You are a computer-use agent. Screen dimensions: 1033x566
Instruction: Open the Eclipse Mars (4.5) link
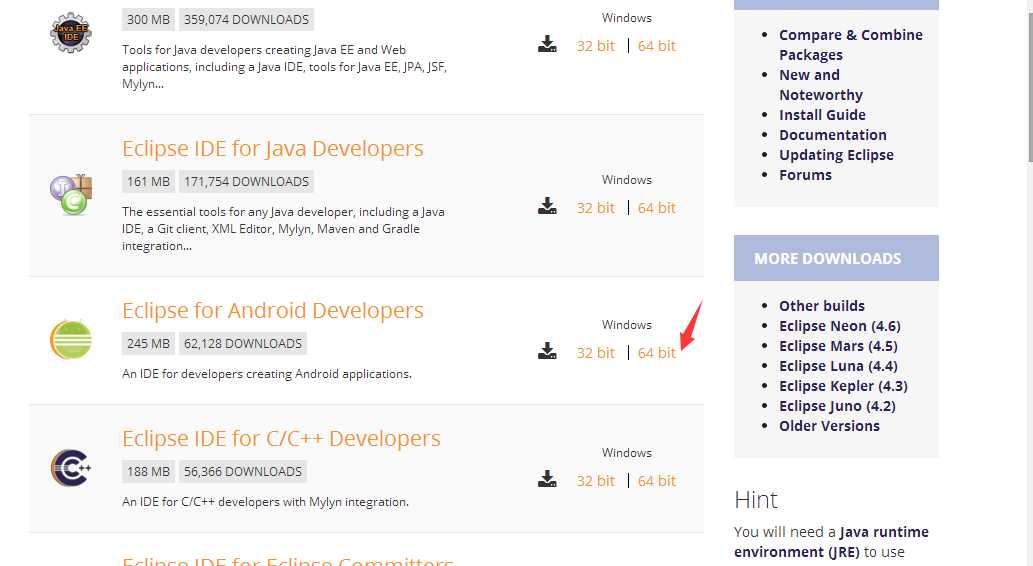coord(838,346)
